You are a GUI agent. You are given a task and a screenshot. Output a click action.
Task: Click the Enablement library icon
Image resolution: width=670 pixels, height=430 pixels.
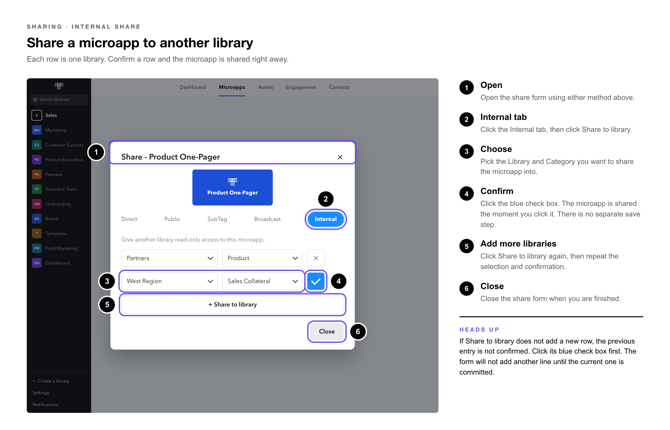37,263
